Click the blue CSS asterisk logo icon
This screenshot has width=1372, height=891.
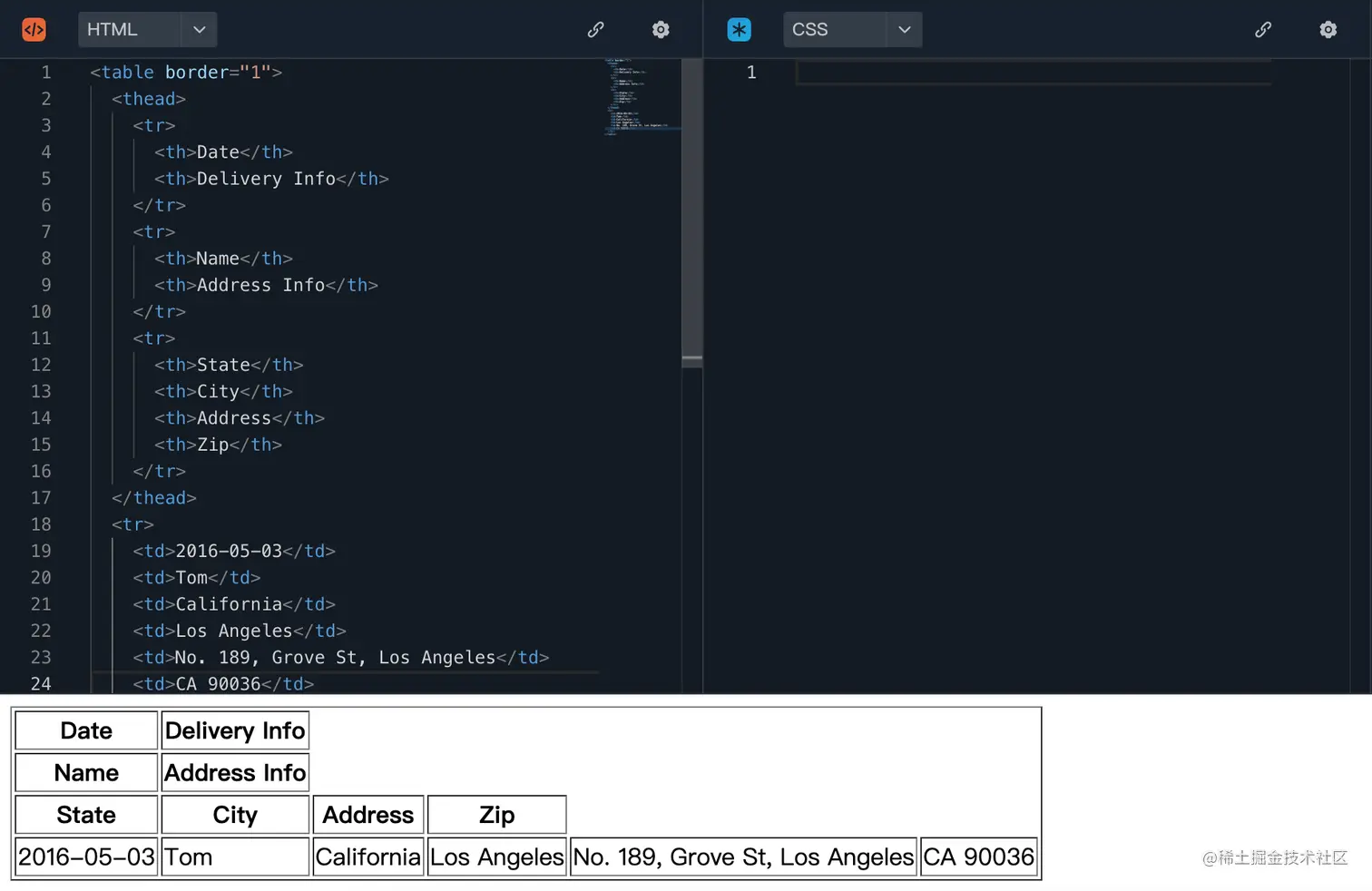(740, 30)
